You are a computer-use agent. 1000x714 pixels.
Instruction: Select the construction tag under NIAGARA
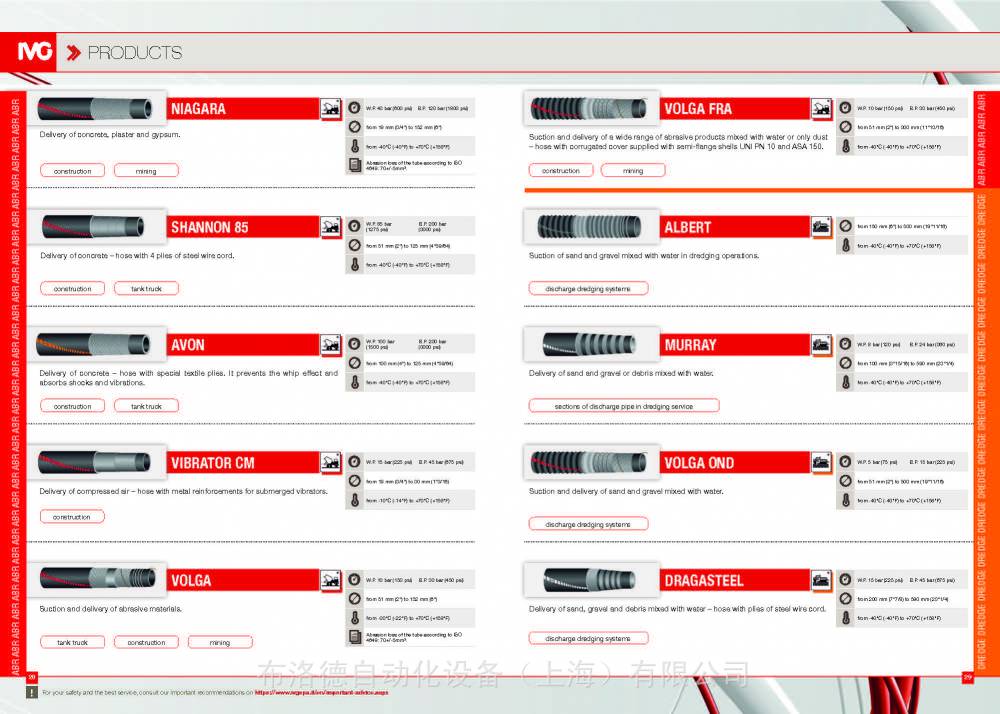[x=72, y=171]
